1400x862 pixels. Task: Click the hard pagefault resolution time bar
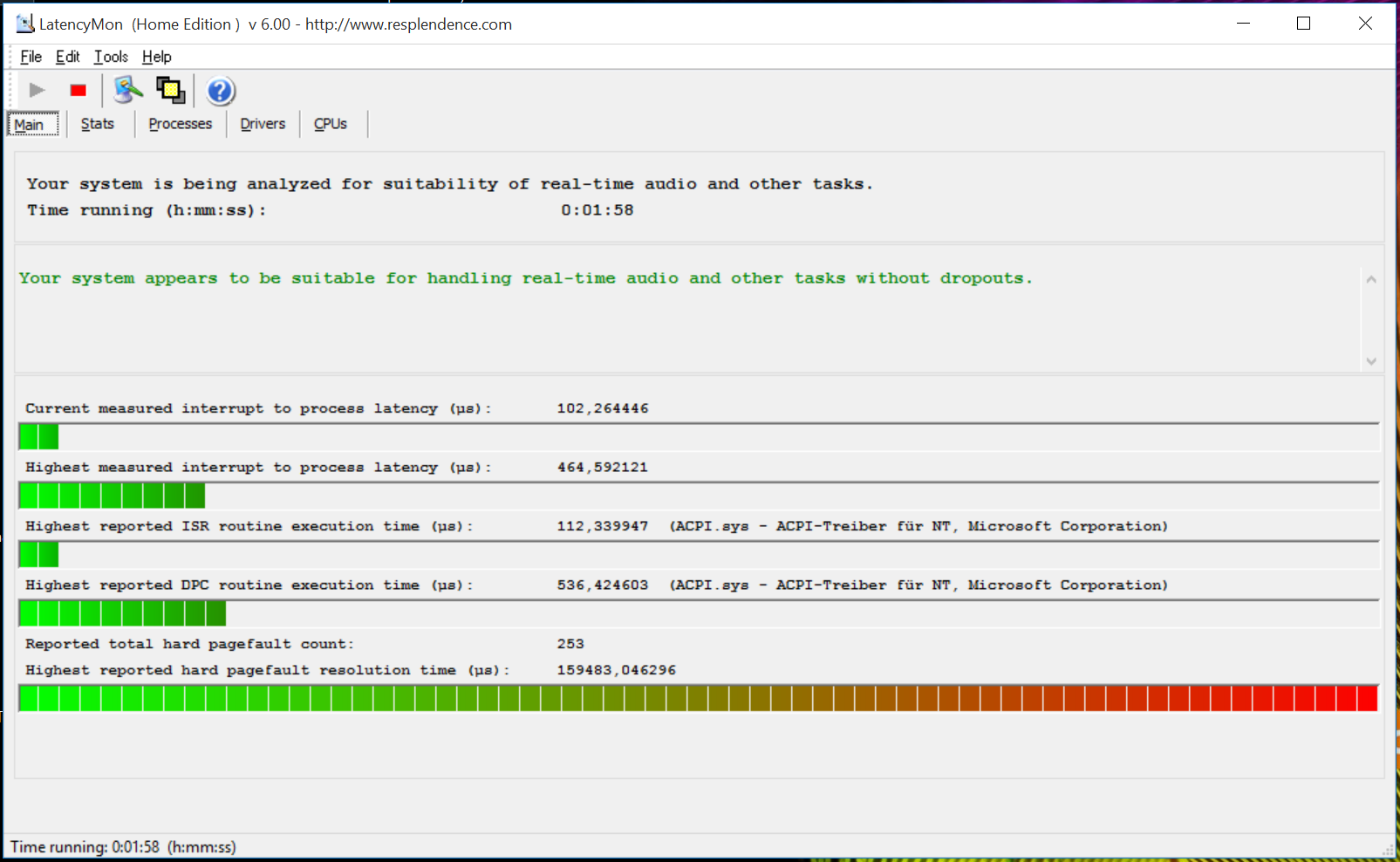pyautogui.click(x=699, y=698)
